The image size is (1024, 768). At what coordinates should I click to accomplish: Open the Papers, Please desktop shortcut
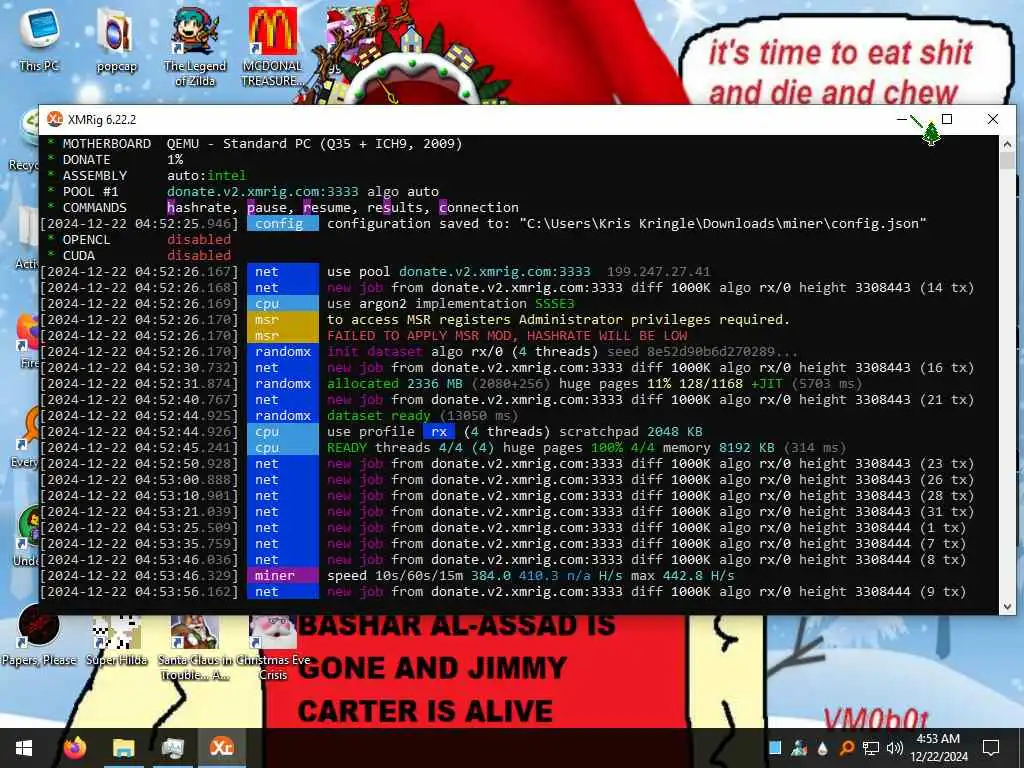pos(39,635)
